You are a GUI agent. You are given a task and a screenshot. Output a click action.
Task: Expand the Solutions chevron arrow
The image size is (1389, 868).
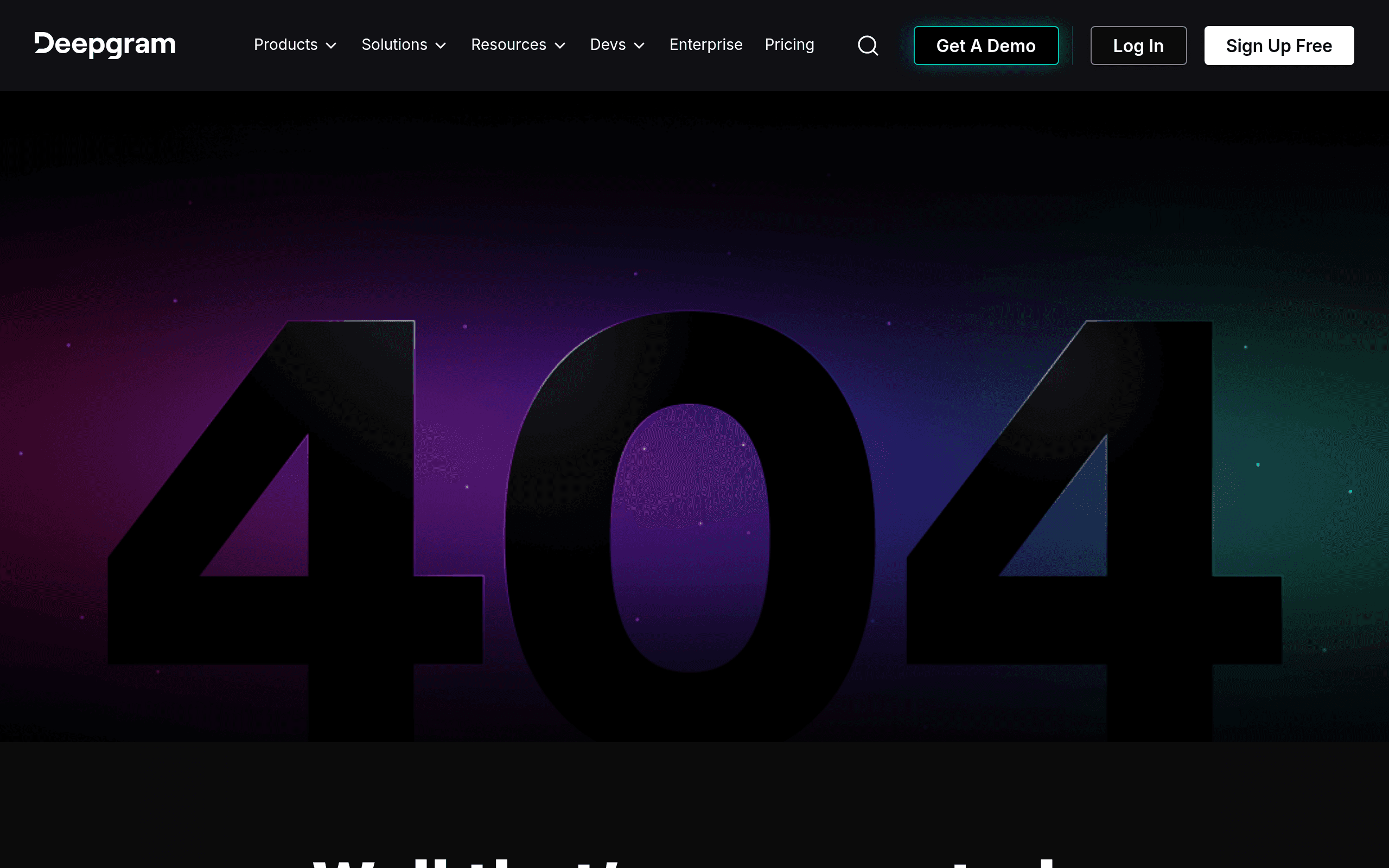click(441, 46)
